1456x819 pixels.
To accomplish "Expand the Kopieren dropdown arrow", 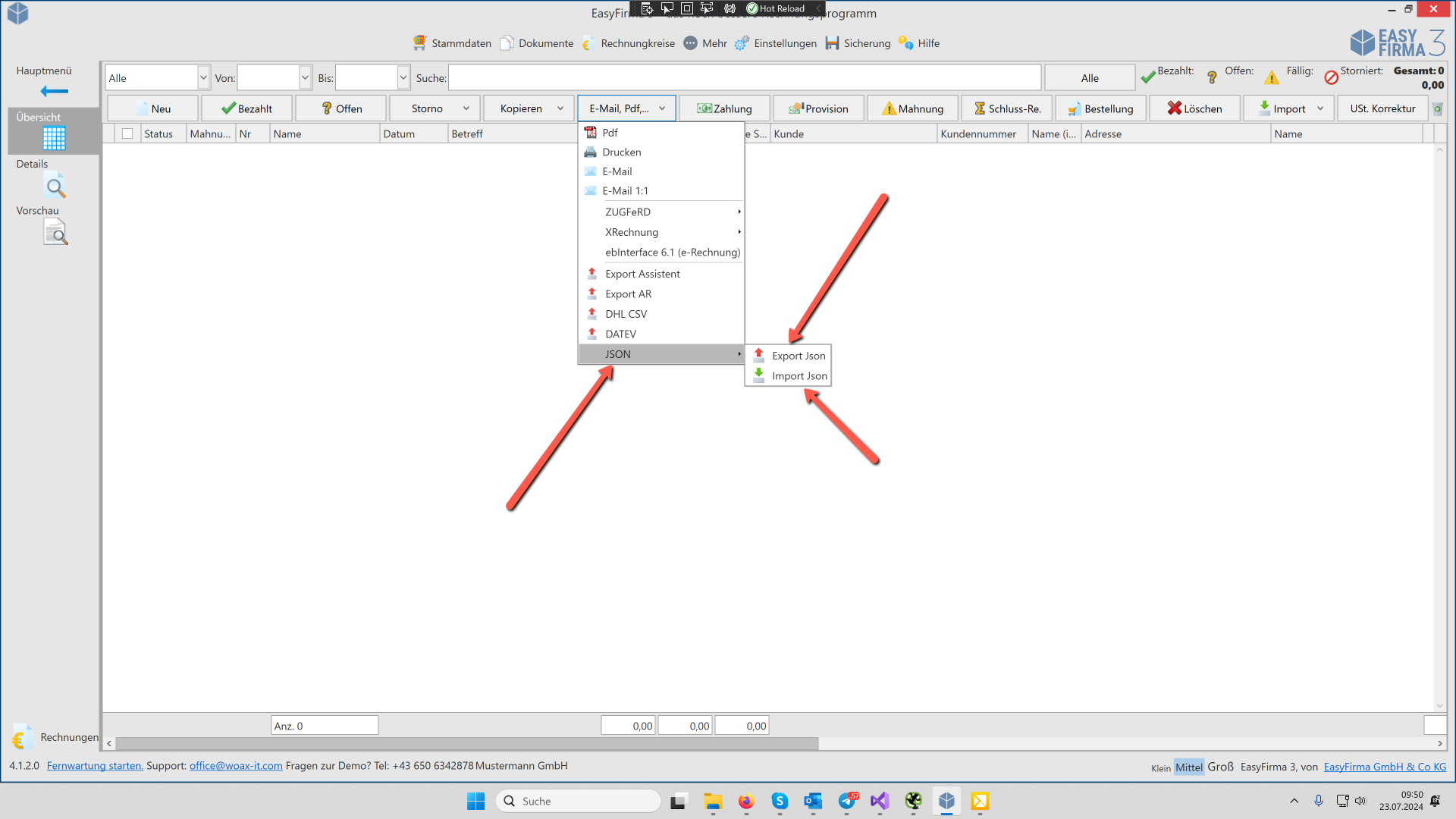I will (560, 108).
